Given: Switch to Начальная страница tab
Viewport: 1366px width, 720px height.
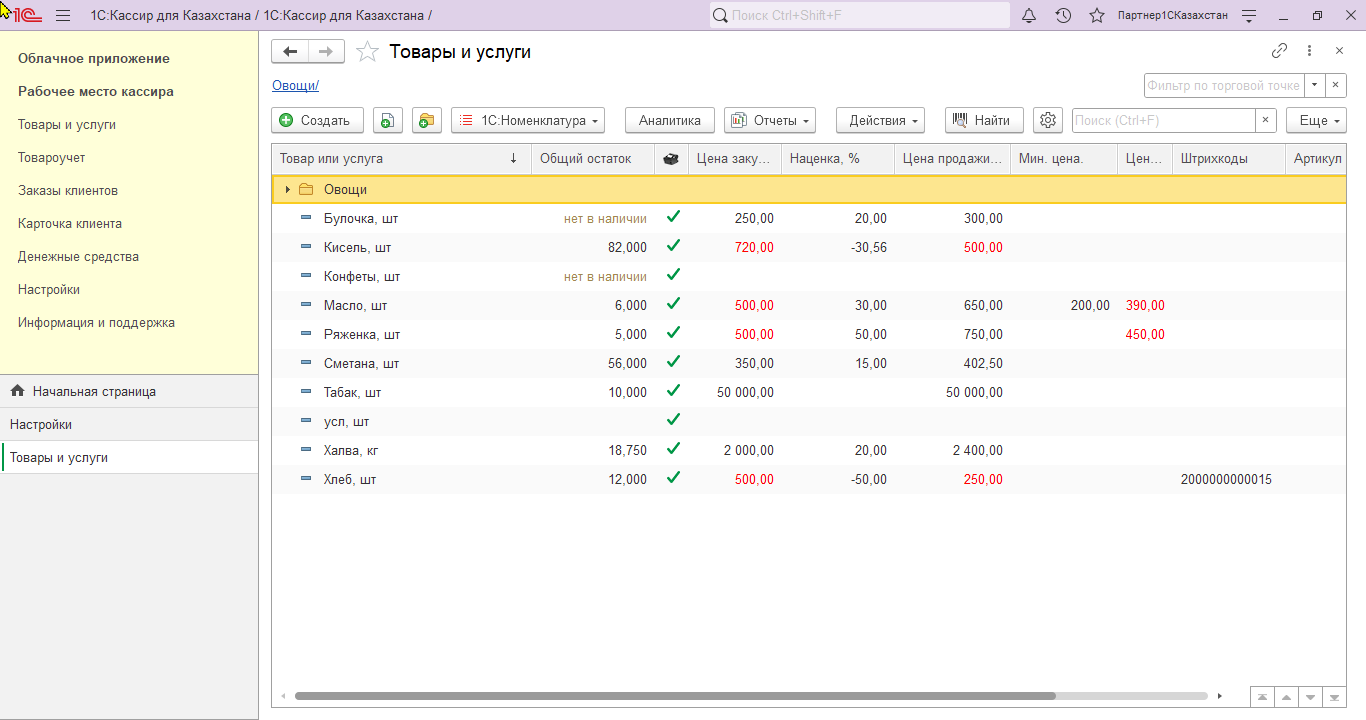Looking at the screenshot, I should tap(94, 392).
